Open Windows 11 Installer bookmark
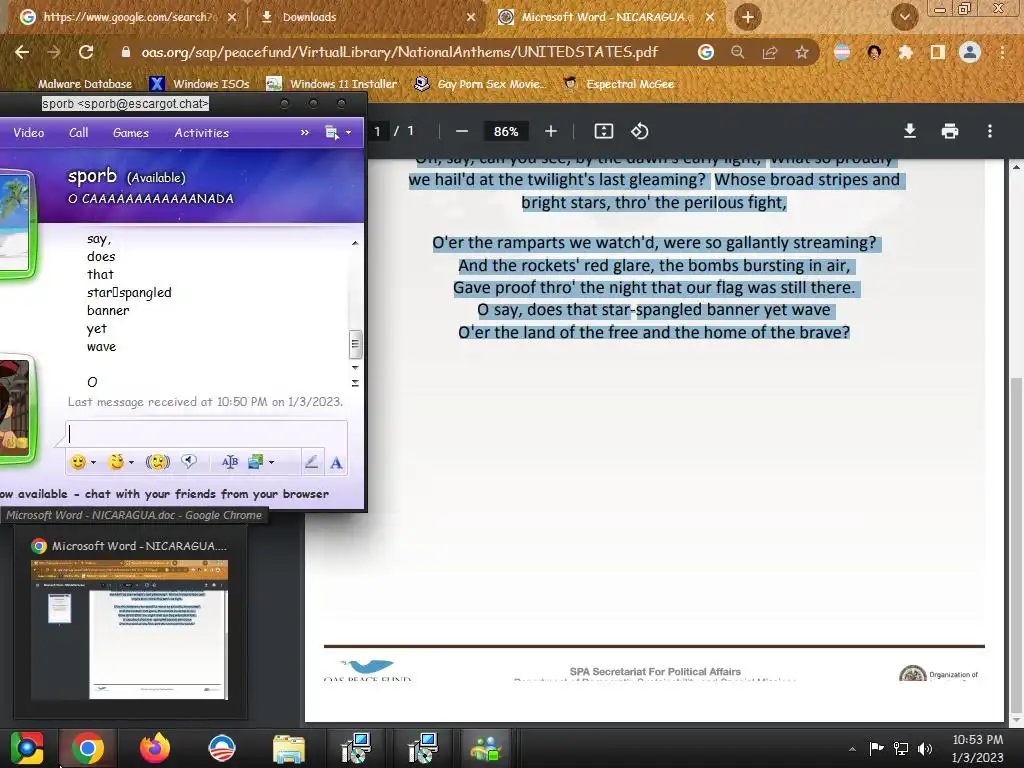Image resolution: width=1024 pixels, height=768 pixels. tap(332, 84)
